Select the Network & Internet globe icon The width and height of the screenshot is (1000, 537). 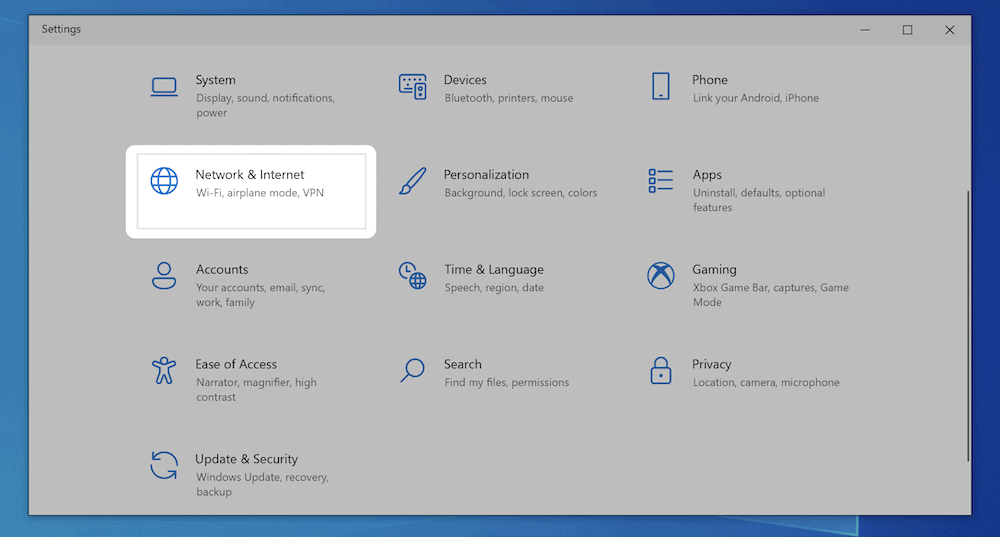coord(164,181)
